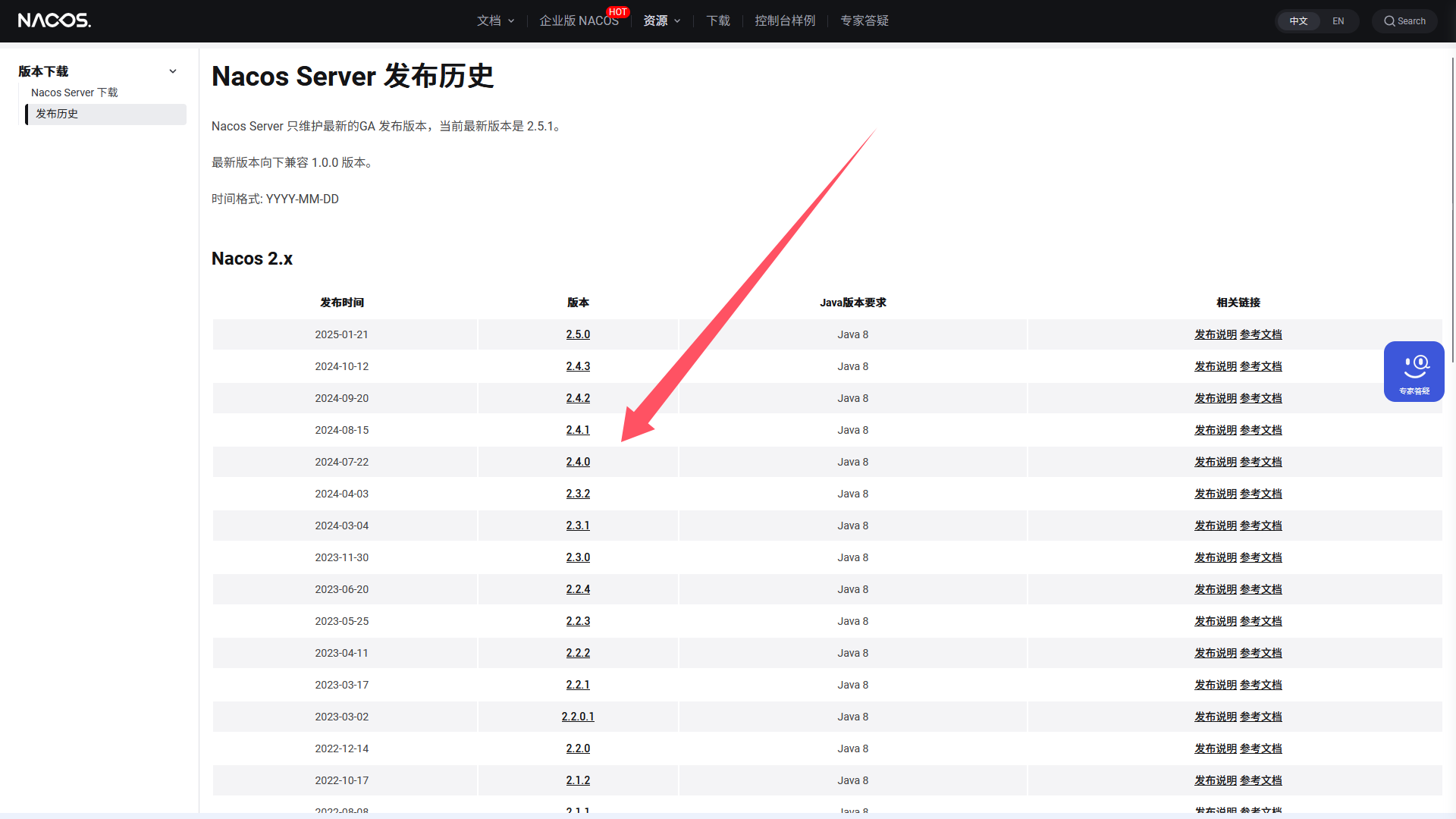Open the expert Q&A floating robot icon
Screen dimensions: 1456x819
click(1414, 371)
